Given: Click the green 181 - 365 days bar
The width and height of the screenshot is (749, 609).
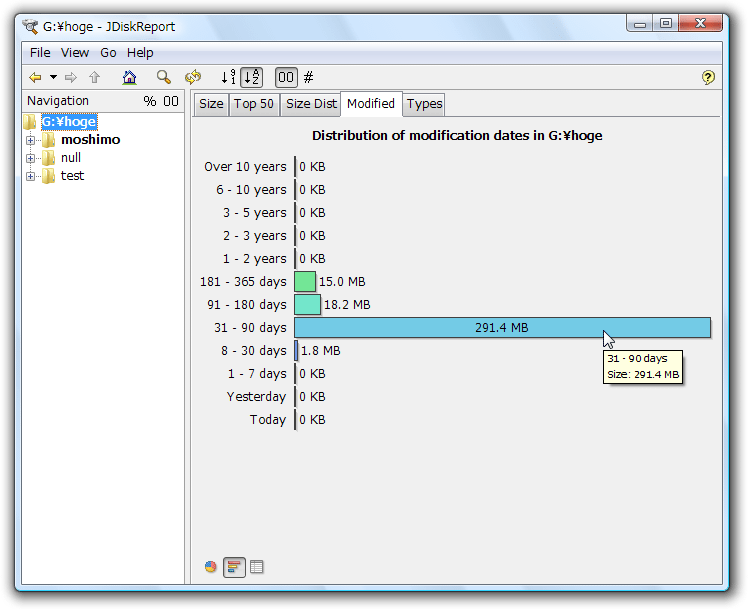Looking at the screenshot, I should (x=305, y=281).
